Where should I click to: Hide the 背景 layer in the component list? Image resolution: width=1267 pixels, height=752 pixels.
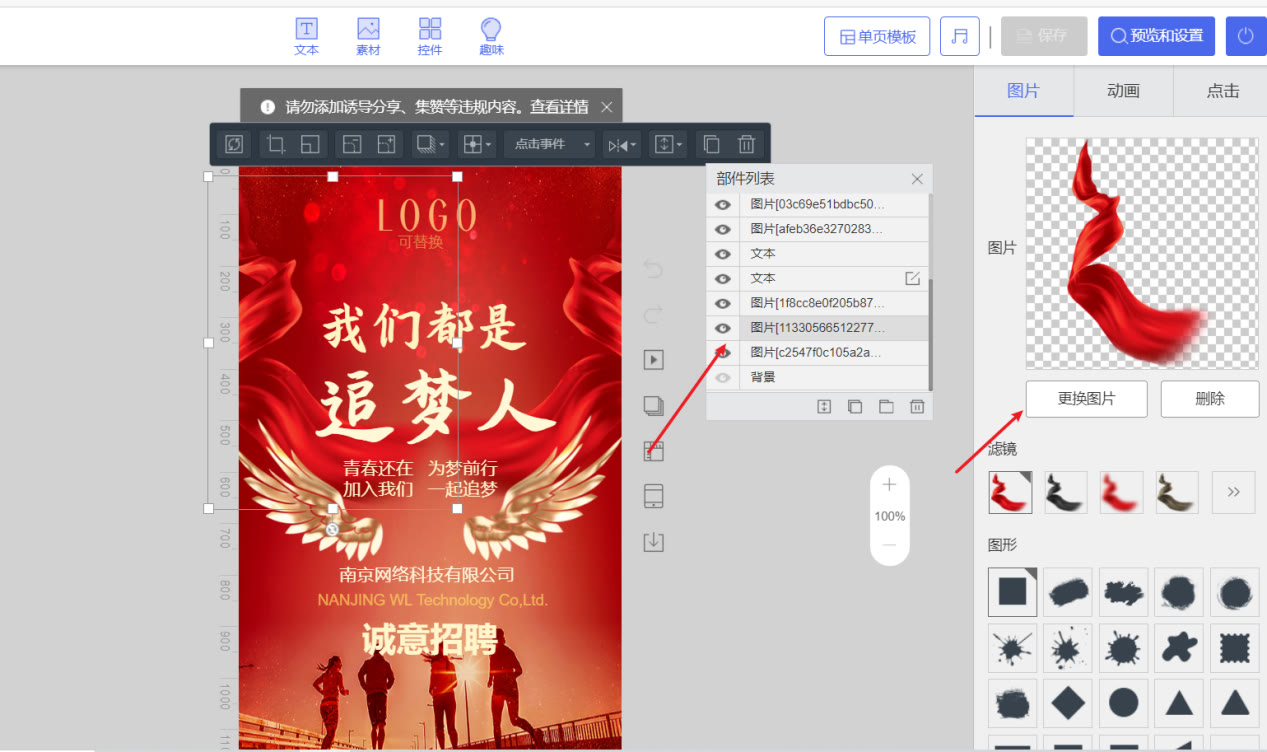coord(722,377)
